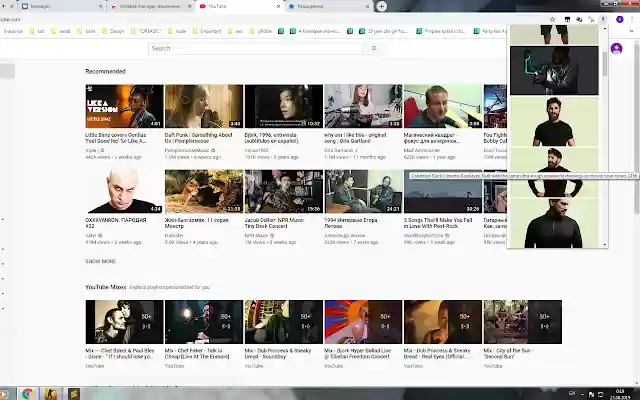
Task: Close the YouTube tab
Action: pos(278,7)
